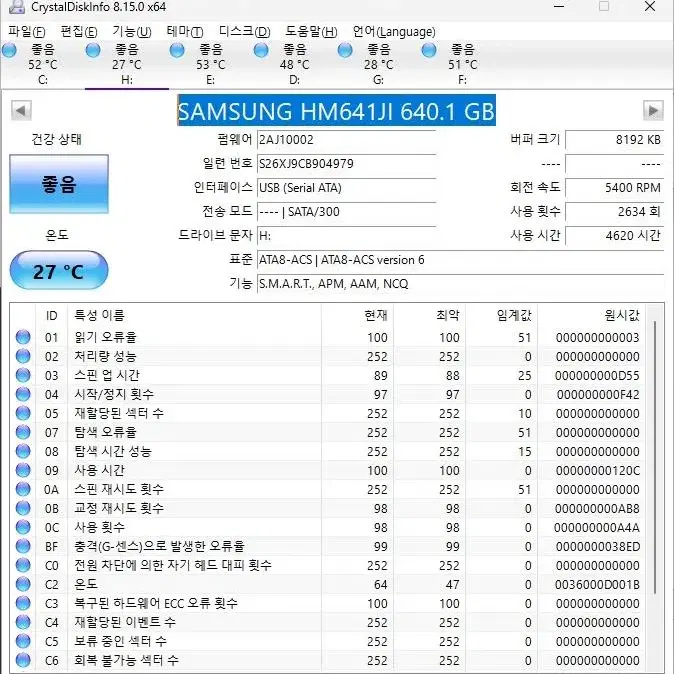Open the 편집(E) menu
Screen dimensions: 674x674
click(x=79, y=32)
